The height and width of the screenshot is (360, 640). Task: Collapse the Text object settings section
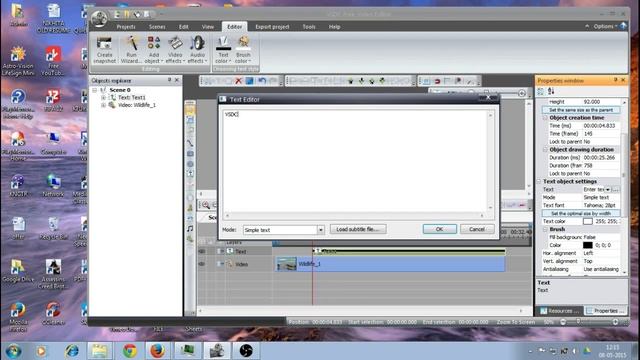(x=539, y=181)
